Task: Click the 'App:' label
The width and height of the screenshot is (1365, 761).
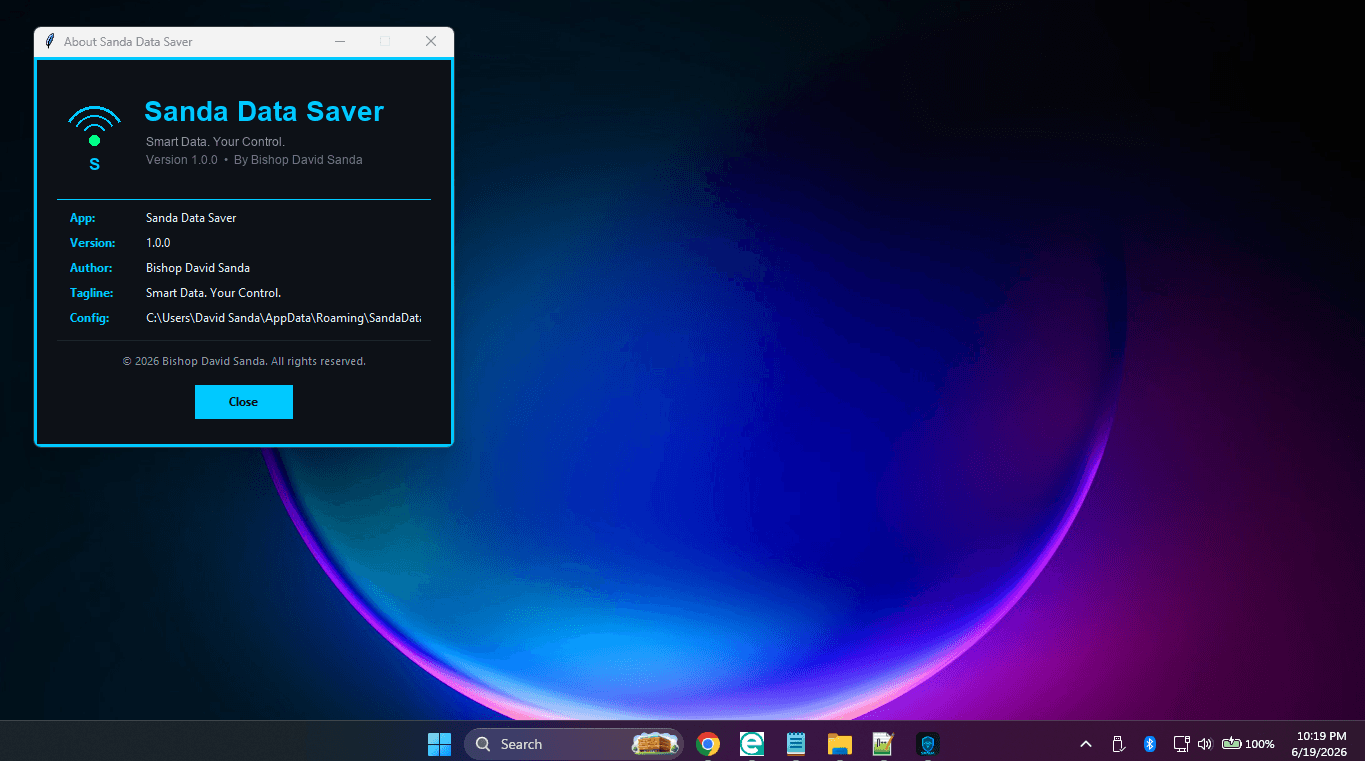Action: pos(82,218)
